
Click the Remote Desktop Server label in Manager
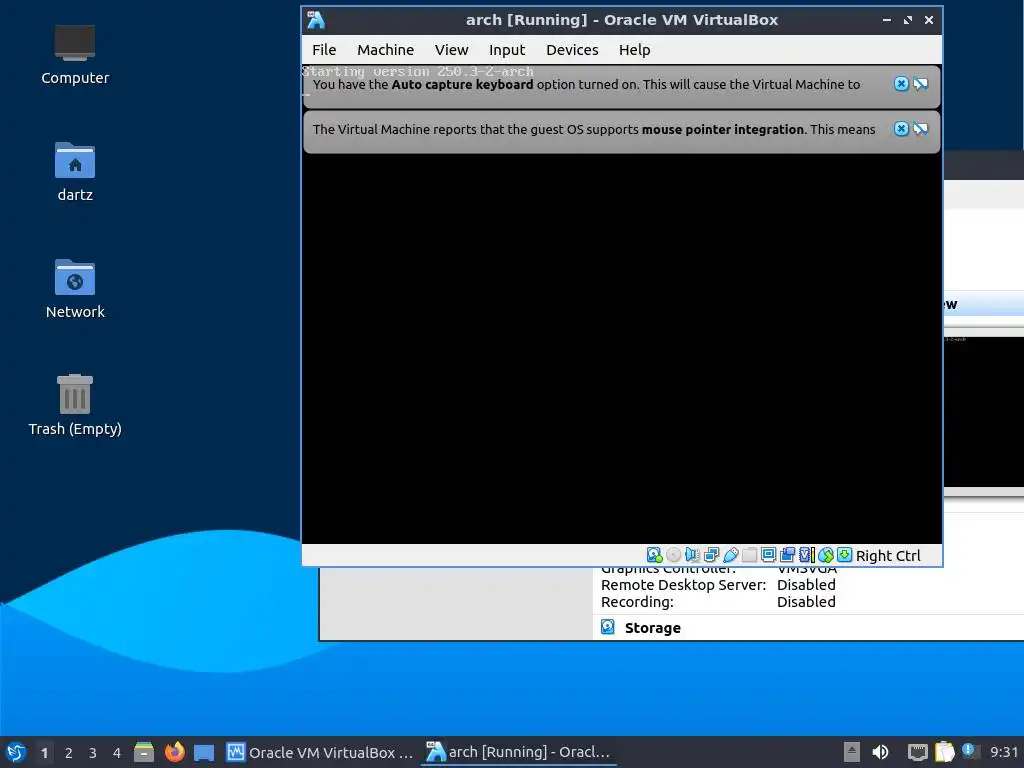[x=683, y=584]
